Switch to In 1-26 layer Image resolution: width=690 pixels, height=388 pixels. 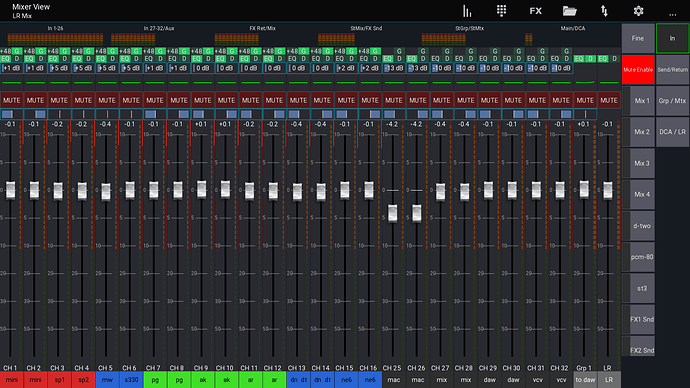[x=55, y=36]
